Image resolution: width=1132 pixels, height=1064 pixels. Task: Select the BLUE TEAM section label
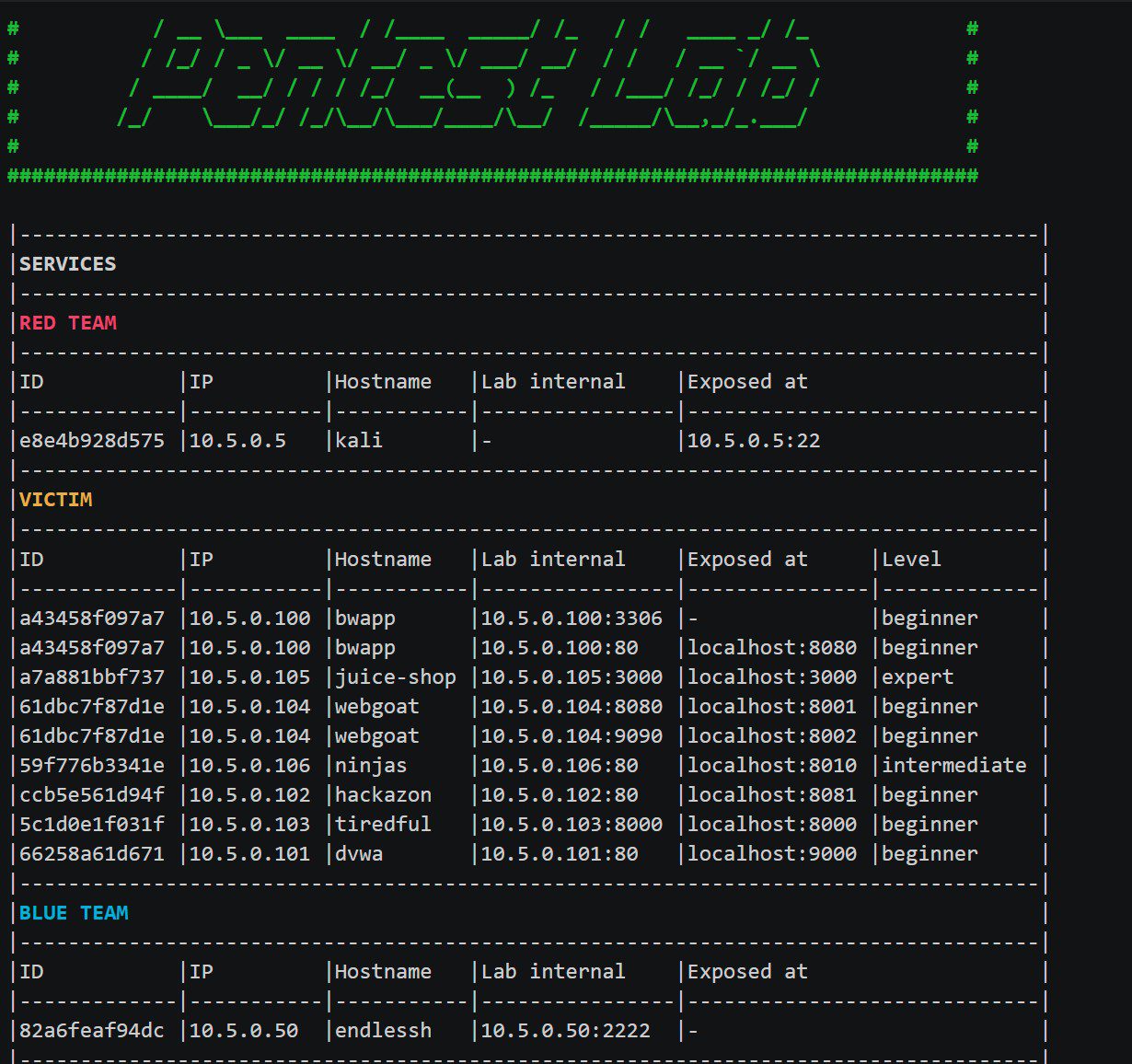point(74,913)
